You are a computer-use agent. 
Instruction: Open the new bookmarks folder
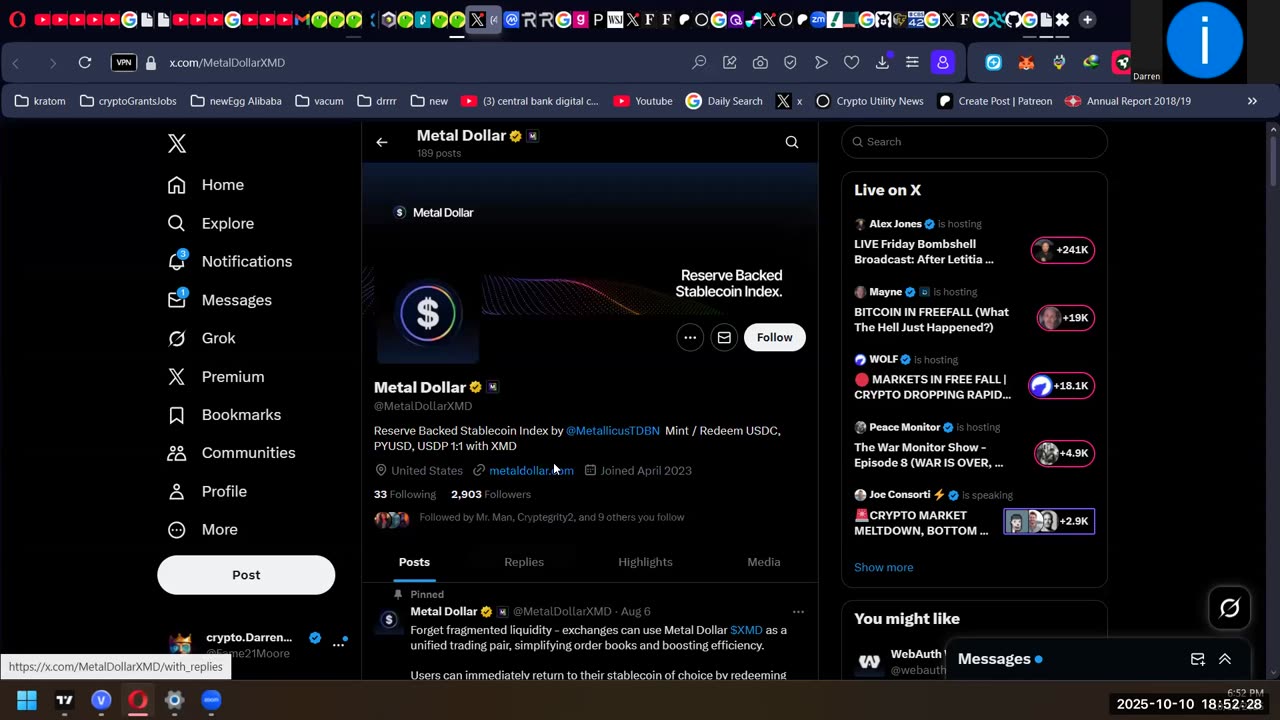pyautogui.click(x=429, y=101)
